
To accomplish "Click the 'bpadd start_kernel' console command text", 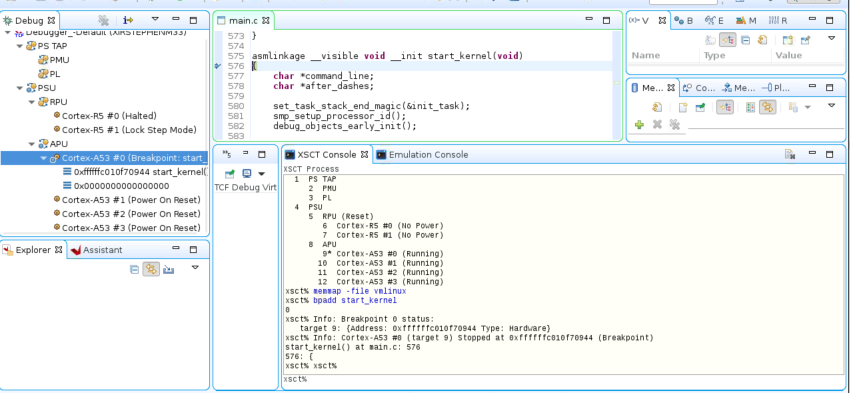I will point(355,300).
